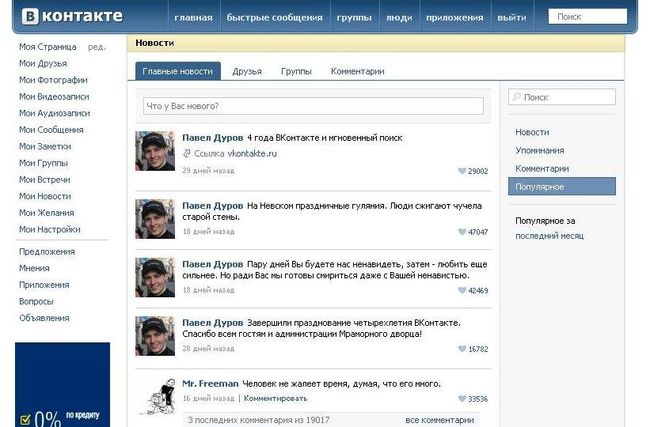Click выйти to log out
Viewport: 650px width, 427px height.
512,17
